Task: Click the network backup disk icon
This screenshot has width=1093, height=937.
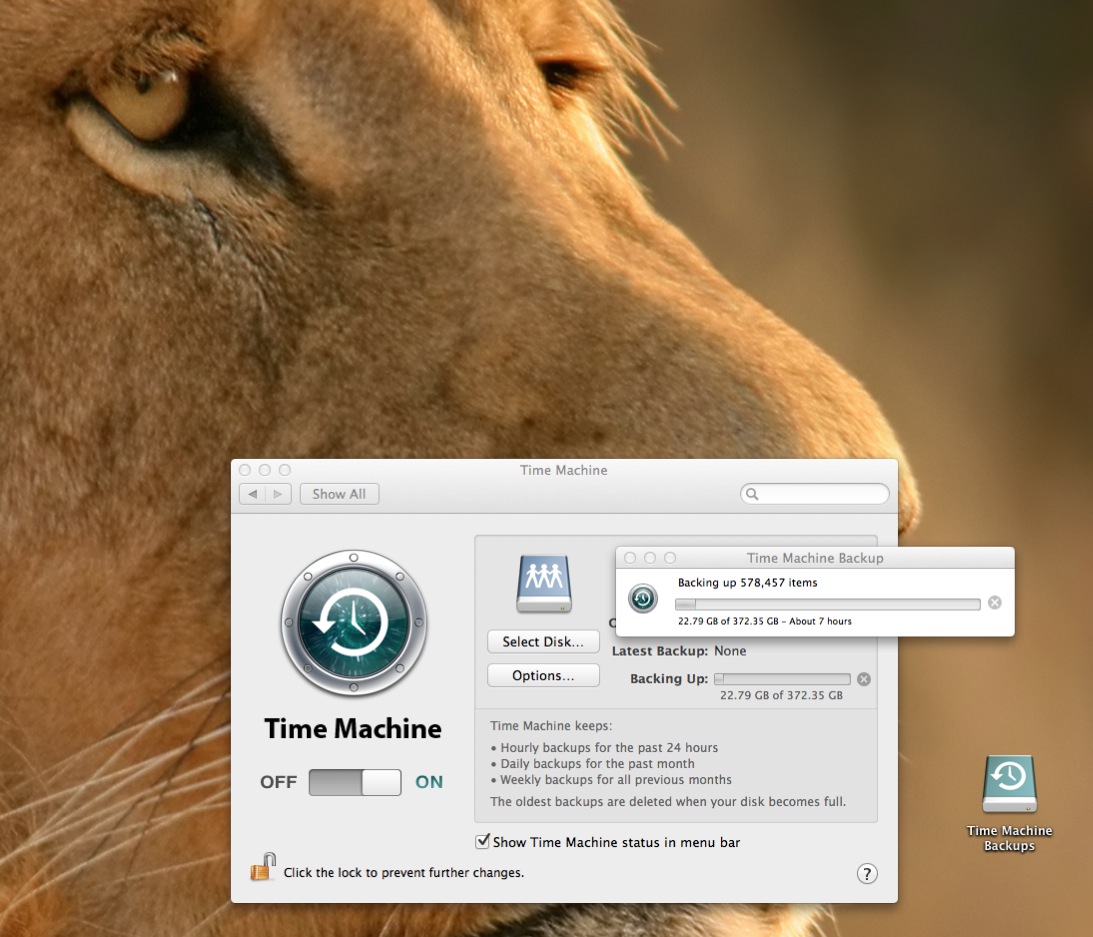Action: point(544,585)
